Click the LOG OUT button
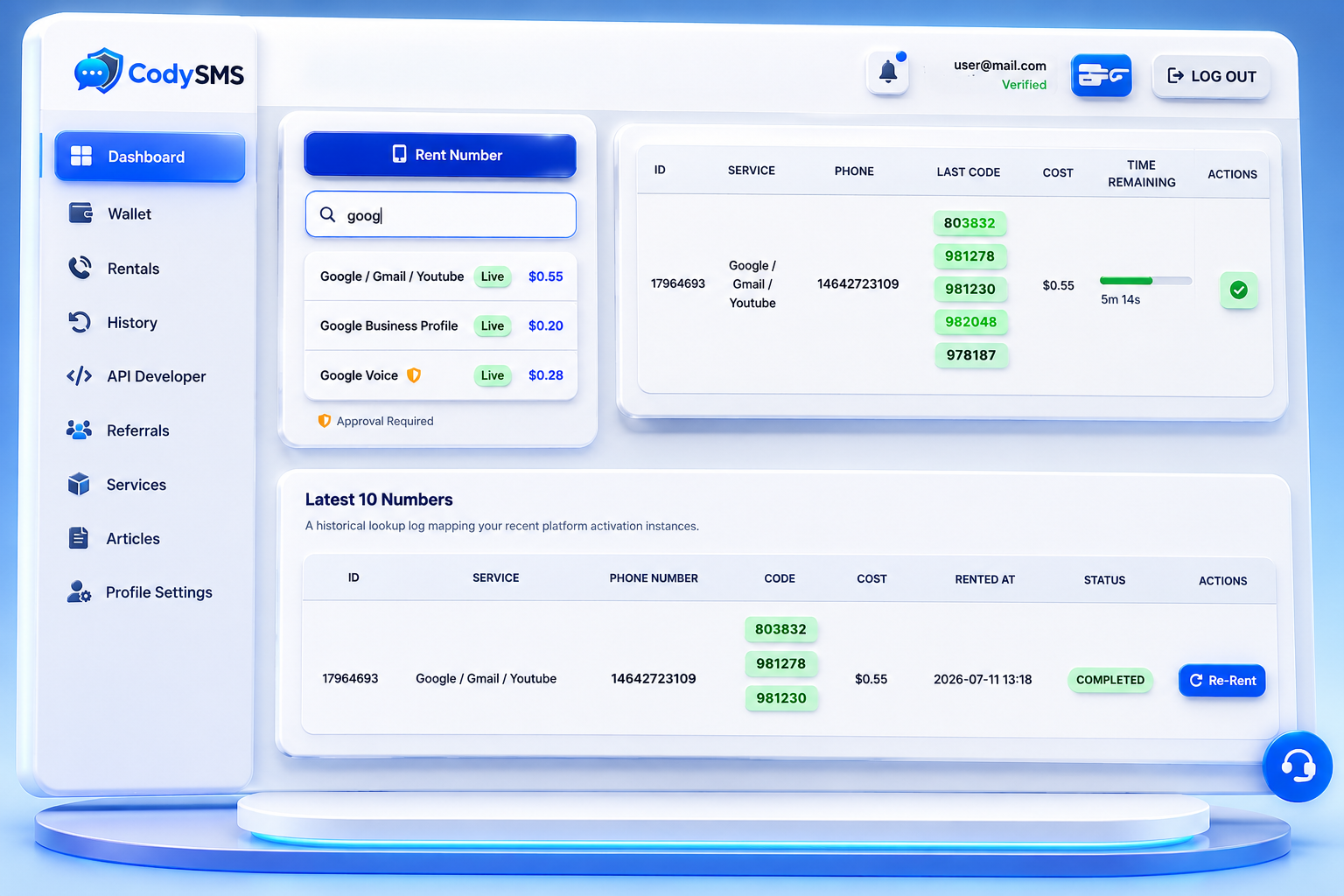The height and width of the screenshot is (896, 1344). 1212,76
